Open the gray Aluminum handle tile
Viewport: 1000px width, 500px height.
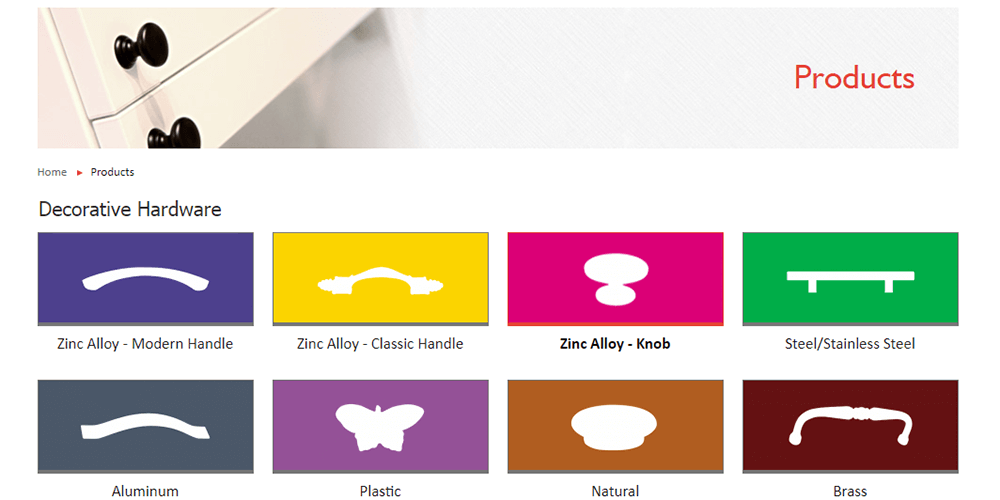tap(145, 427)
